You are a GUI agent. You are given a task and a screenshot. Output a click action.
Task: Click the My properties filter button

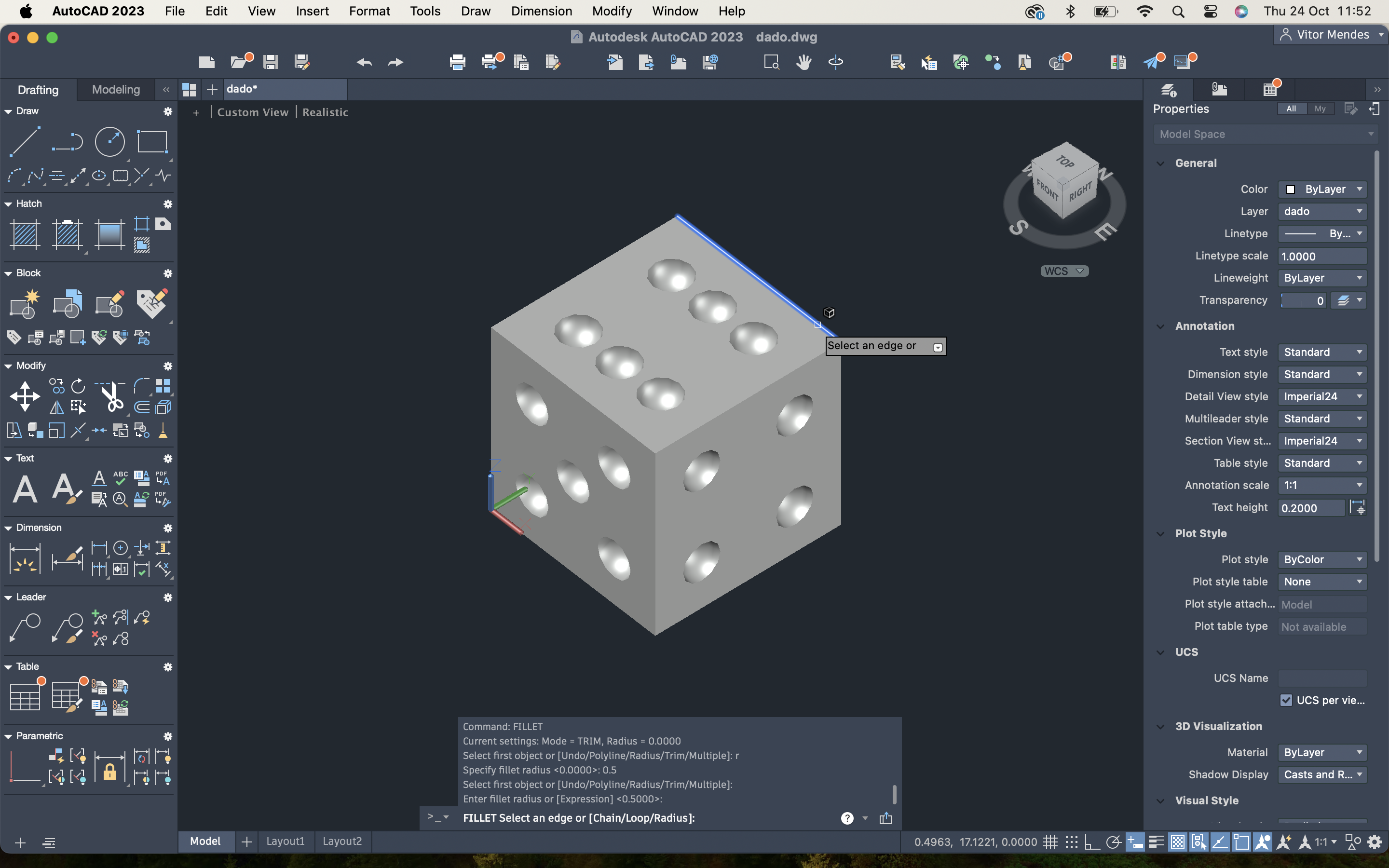1320,108
